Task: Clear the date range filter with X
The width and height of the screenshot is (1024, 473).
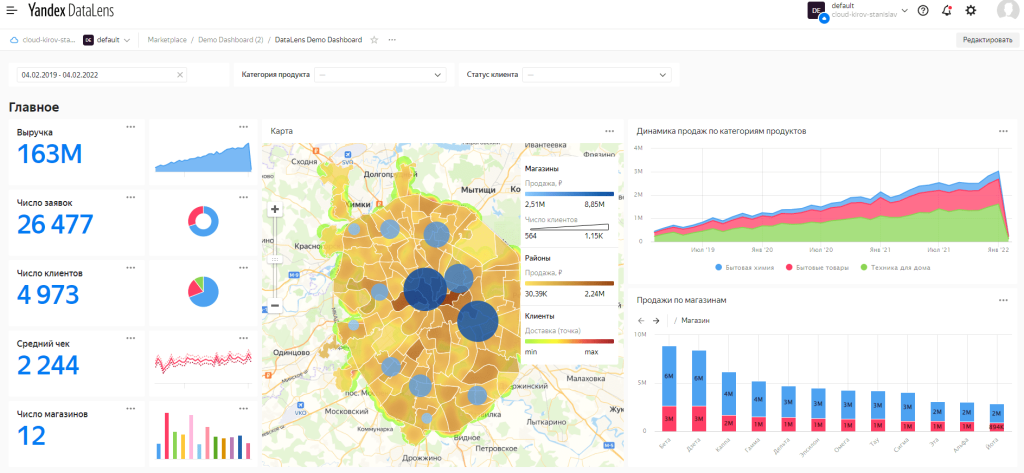Action: 180,75
